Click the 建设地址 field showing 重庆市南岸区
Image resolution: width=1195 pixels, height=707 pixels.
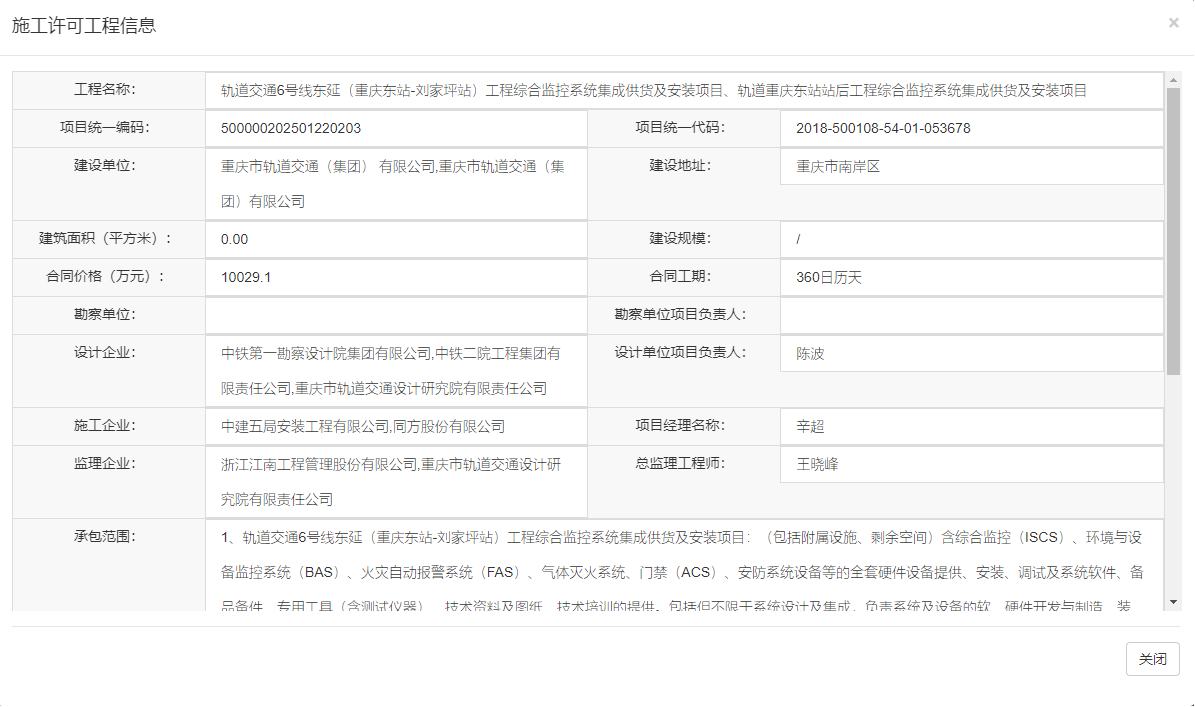click(971, 167)
